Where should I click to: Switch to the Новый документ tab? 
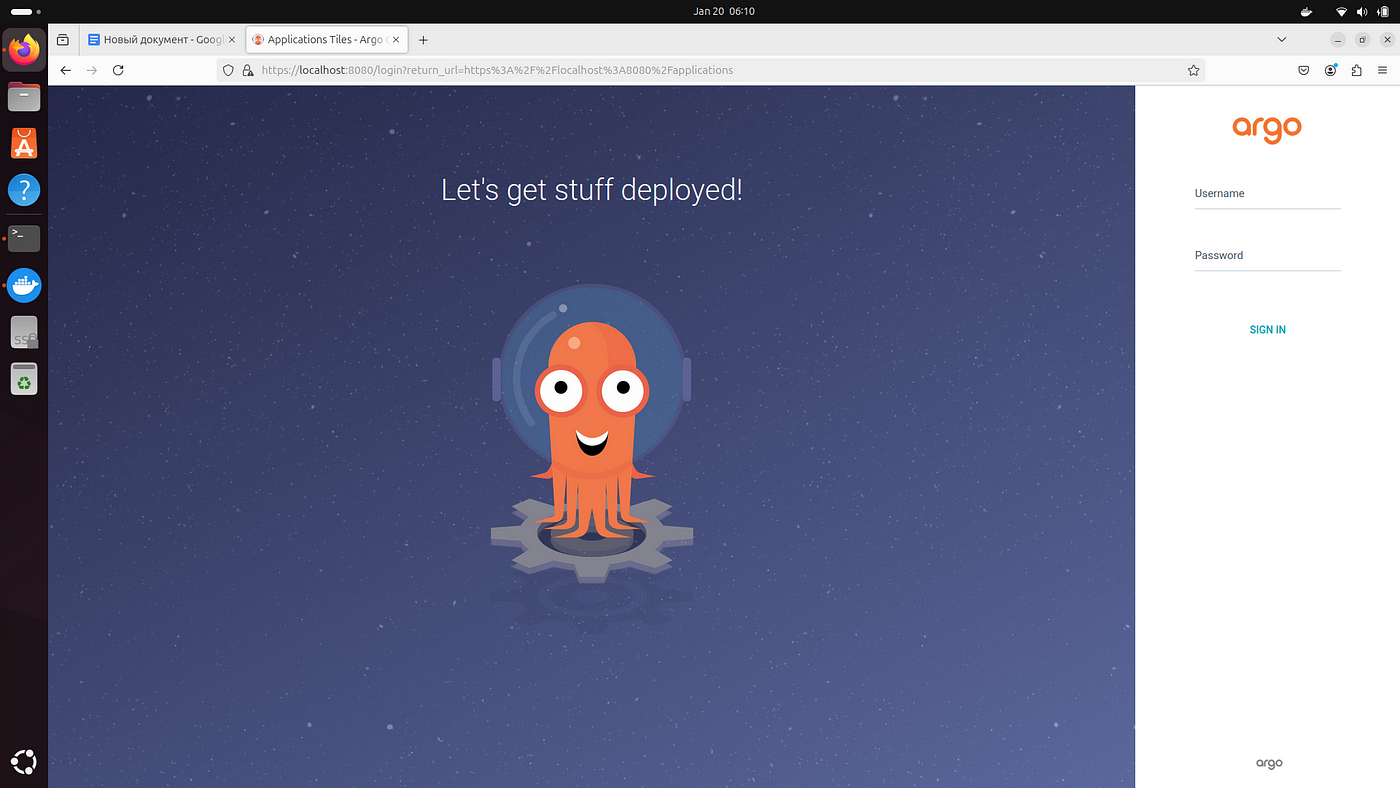tap(161, 40)
